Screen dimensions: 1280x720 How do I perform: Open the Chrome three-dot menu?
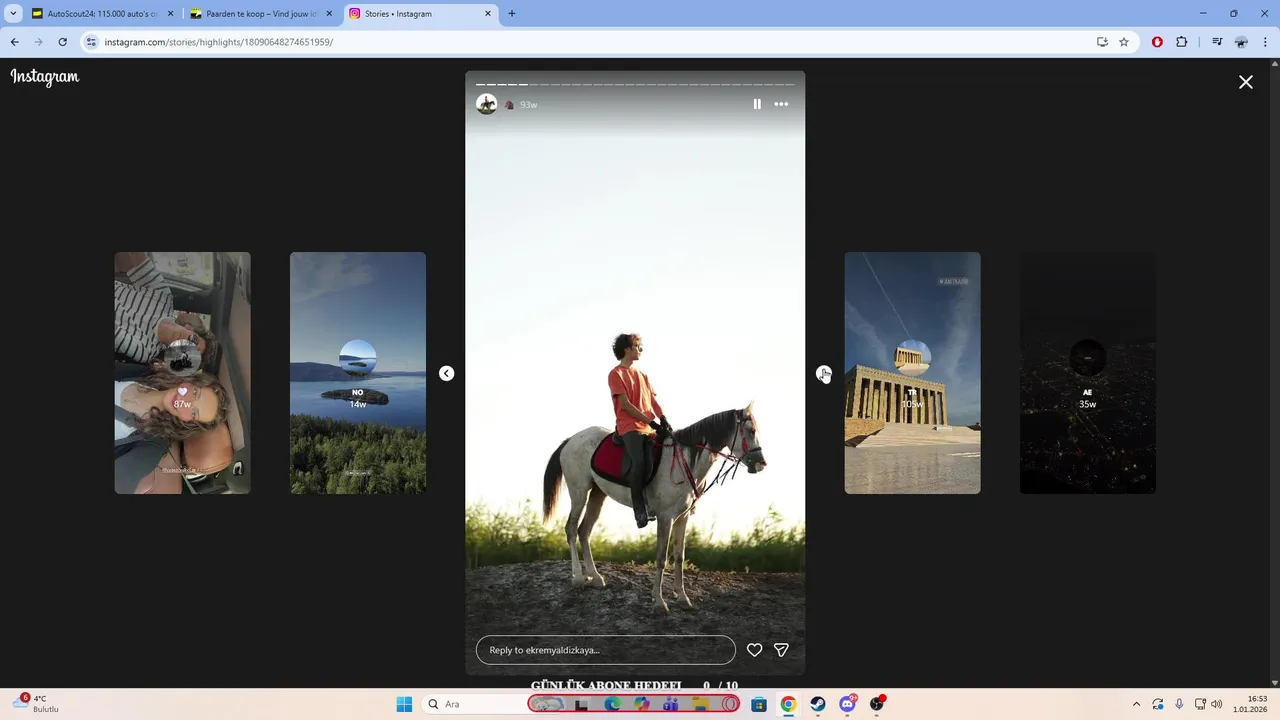(x=1265, y=42)
